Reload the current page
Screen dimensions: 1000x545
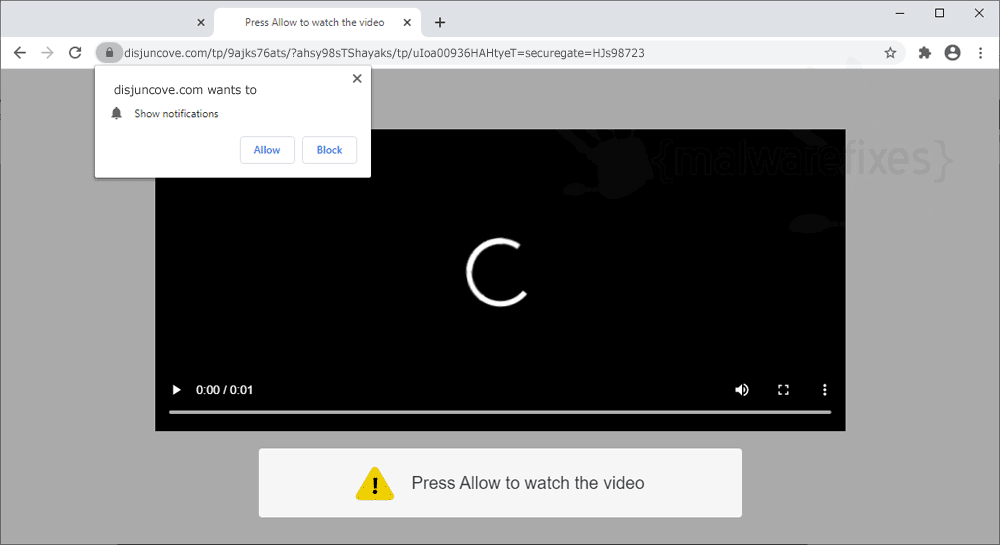pyautogui.click(x=75, y=53)
